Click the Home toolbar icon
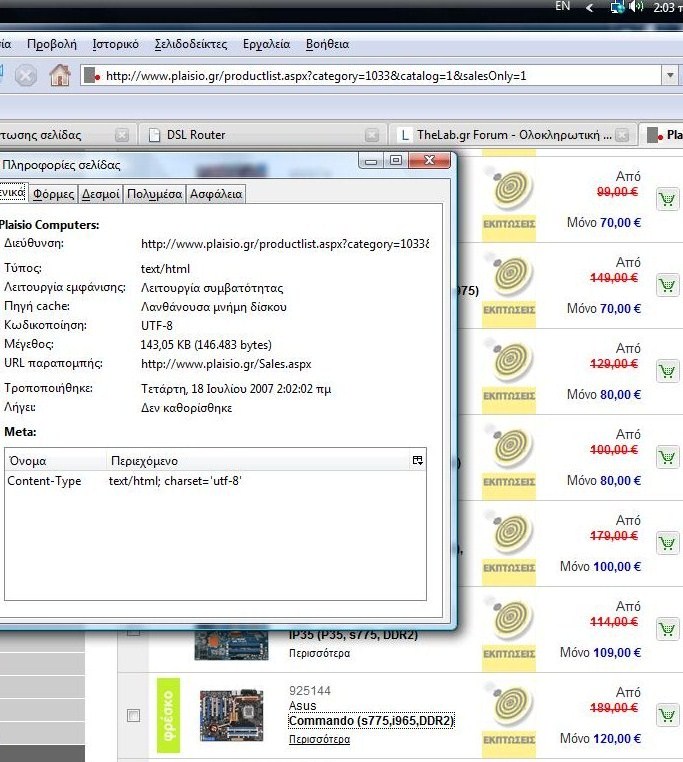Screen dimensions: 683x762 60,76
